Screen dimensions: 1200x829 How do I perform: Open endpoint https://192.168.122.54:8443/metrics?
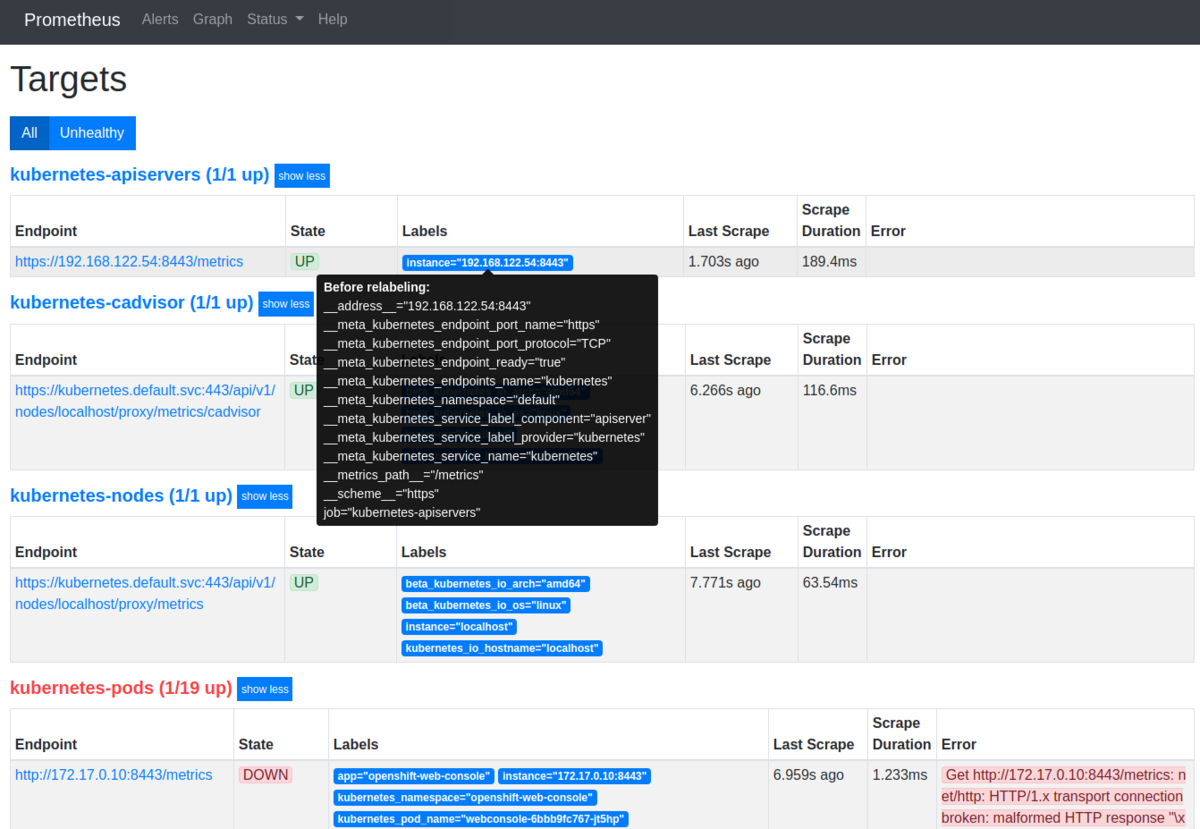pyautogui.click(x=129, y=262)
